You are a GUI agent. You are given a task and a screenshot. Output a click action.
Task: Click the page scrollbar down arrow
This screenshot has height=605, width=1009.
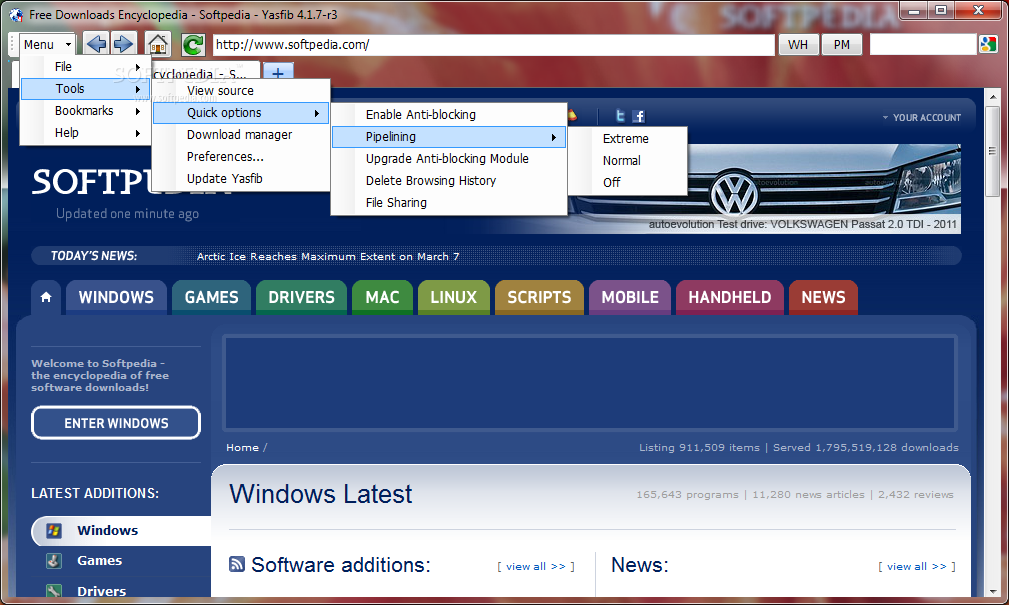click(992, 591)
